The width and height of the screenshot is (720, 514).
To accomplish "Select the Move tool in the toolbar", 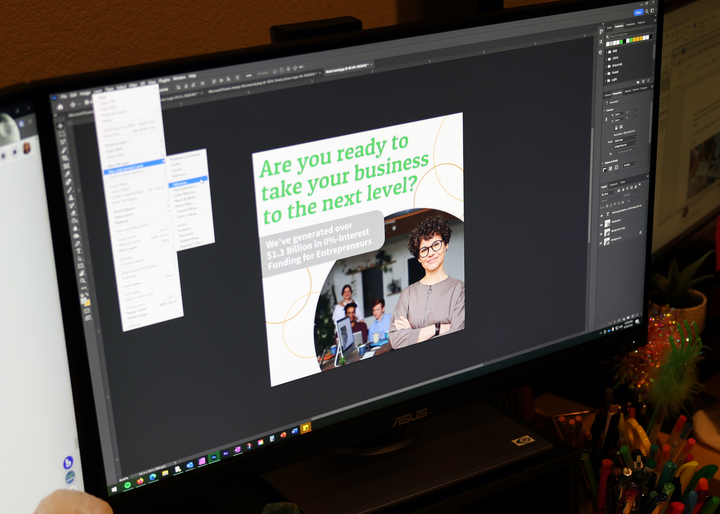I will point(61,125).
